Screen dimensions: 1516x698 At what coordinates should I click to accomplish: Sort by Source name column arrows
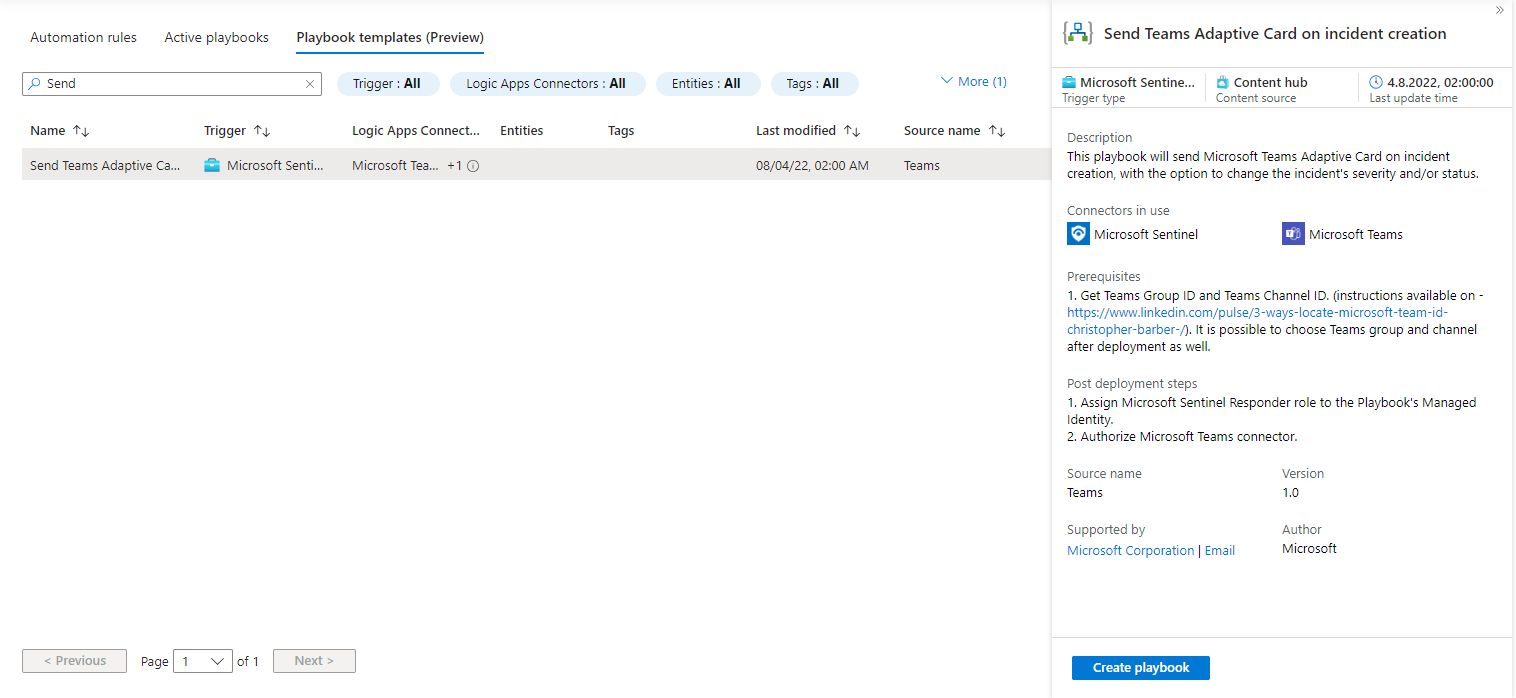click(997, 131)
